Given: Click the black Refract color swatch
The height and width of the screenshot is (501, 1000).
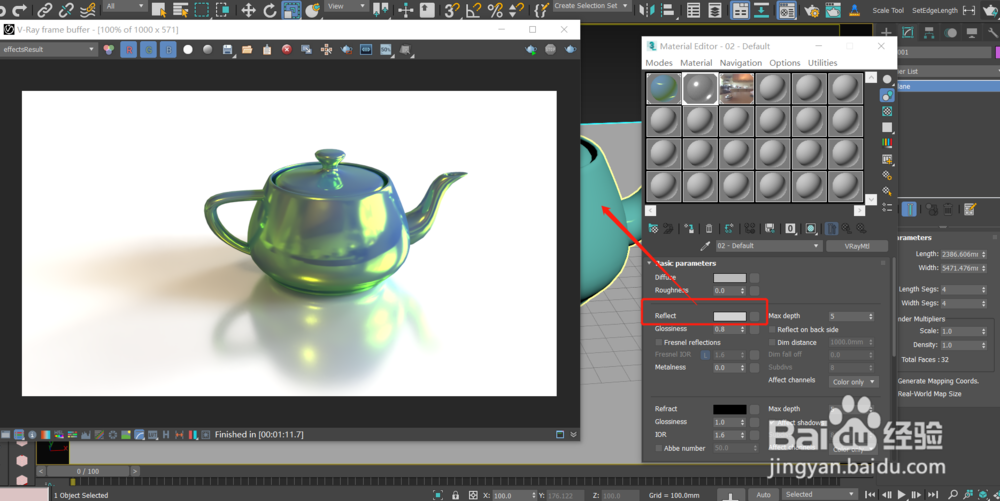Looking at the screenshot, I should click(x=730, y=409).
